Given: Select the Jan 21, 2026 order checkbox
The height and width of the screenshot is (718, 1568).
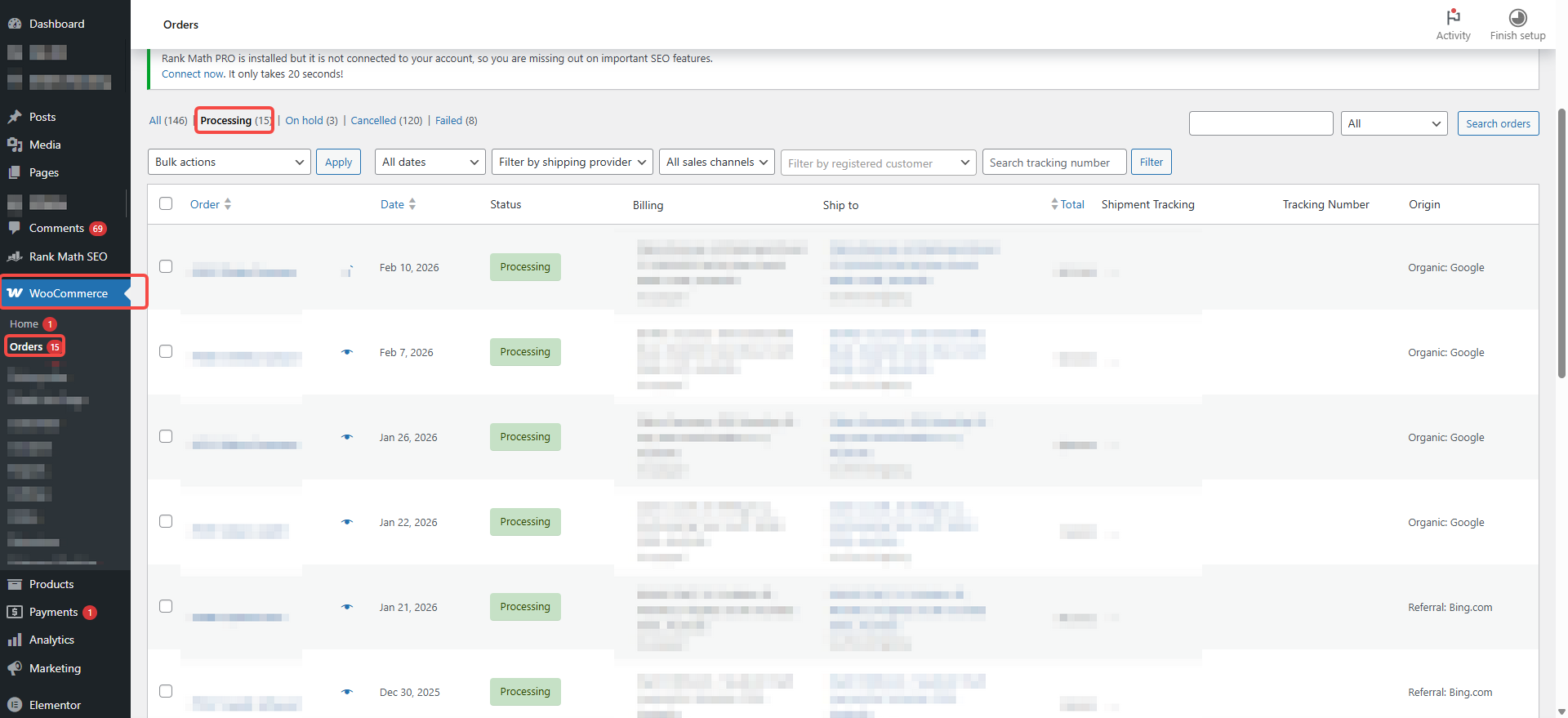Looking at the screenshot, I should [x=166, y=606].
